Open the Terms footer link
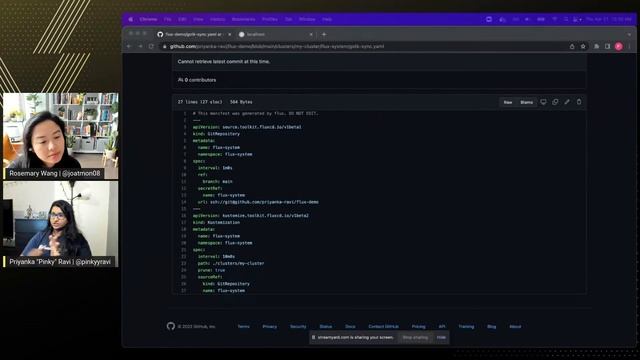Image resolution: width=640 pixels, height=360 pixels. [244, 327]
